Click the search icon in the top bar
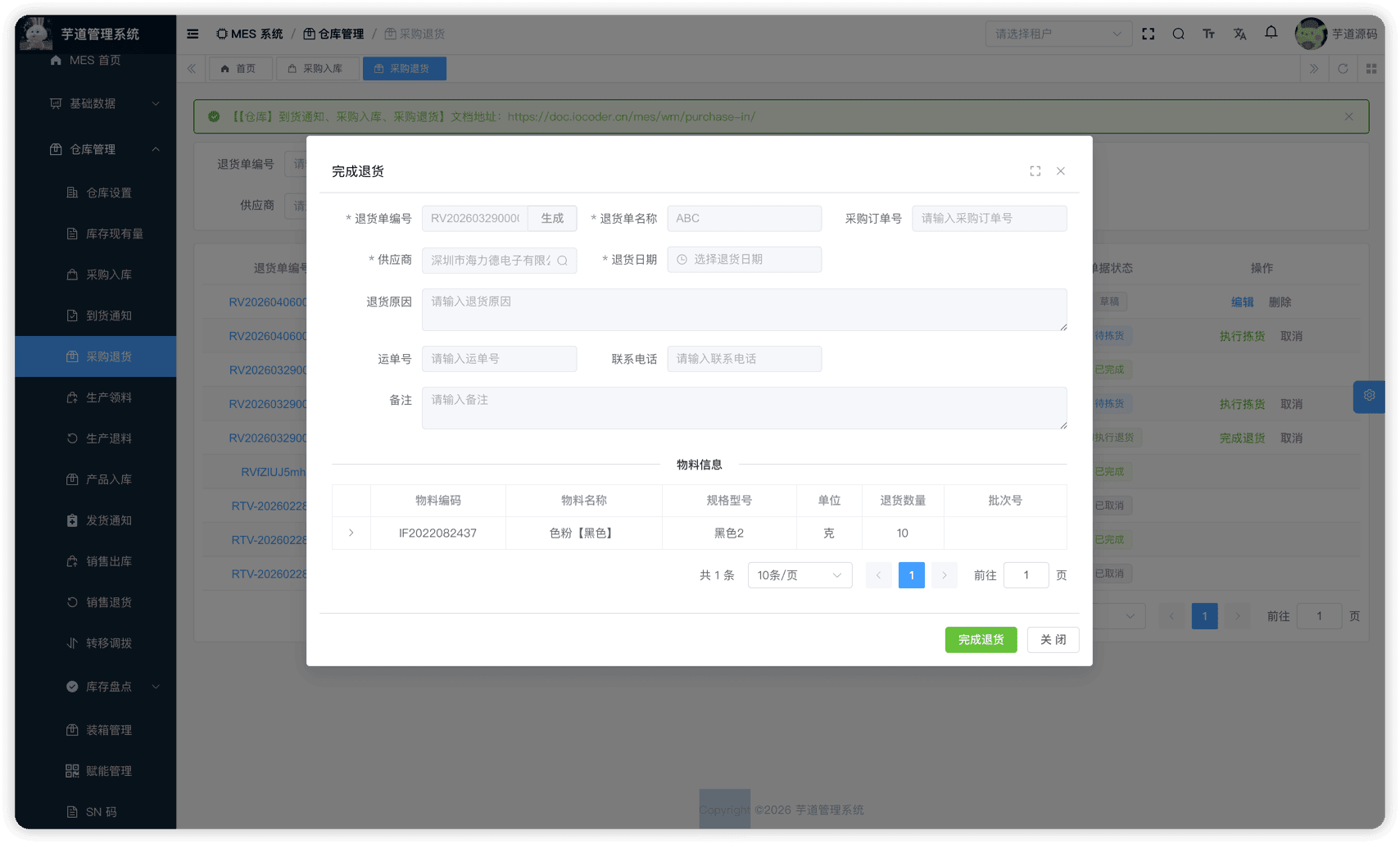This screenshot has width=1400, height=844. (x=1178, y=34)
